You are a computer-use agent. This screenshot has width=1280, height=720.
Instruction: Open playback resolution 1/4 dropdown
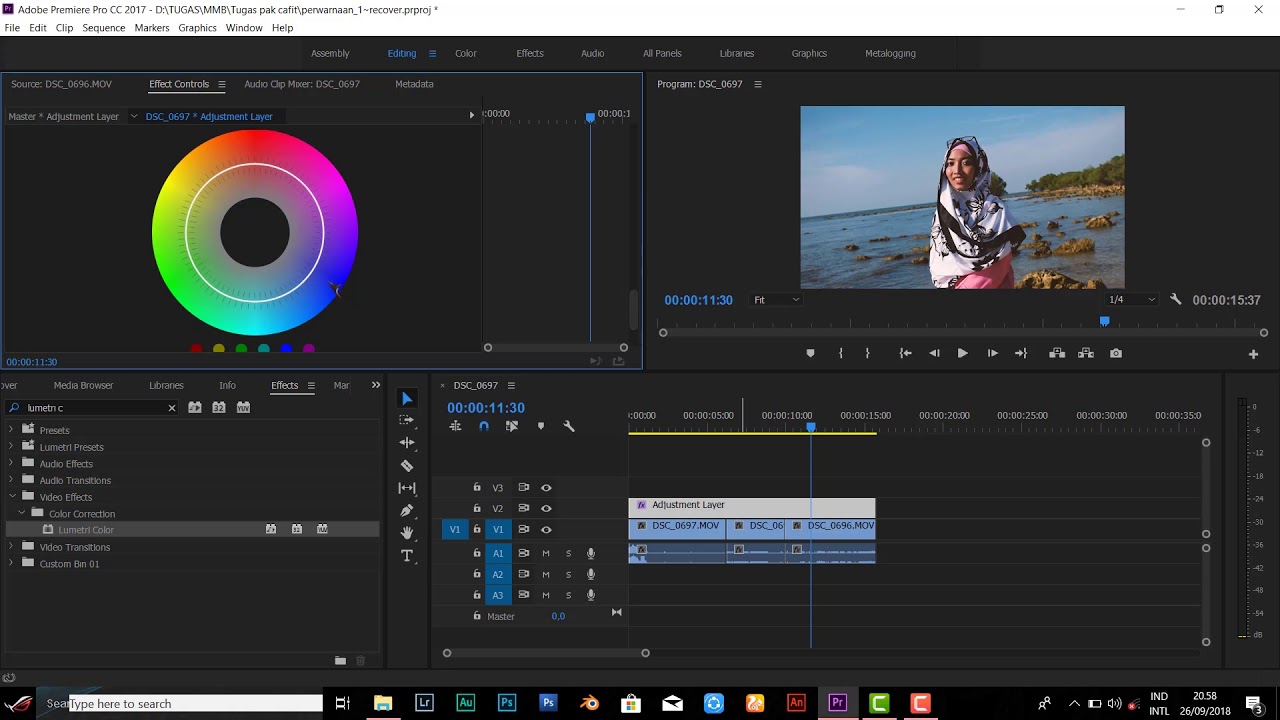1131,300
